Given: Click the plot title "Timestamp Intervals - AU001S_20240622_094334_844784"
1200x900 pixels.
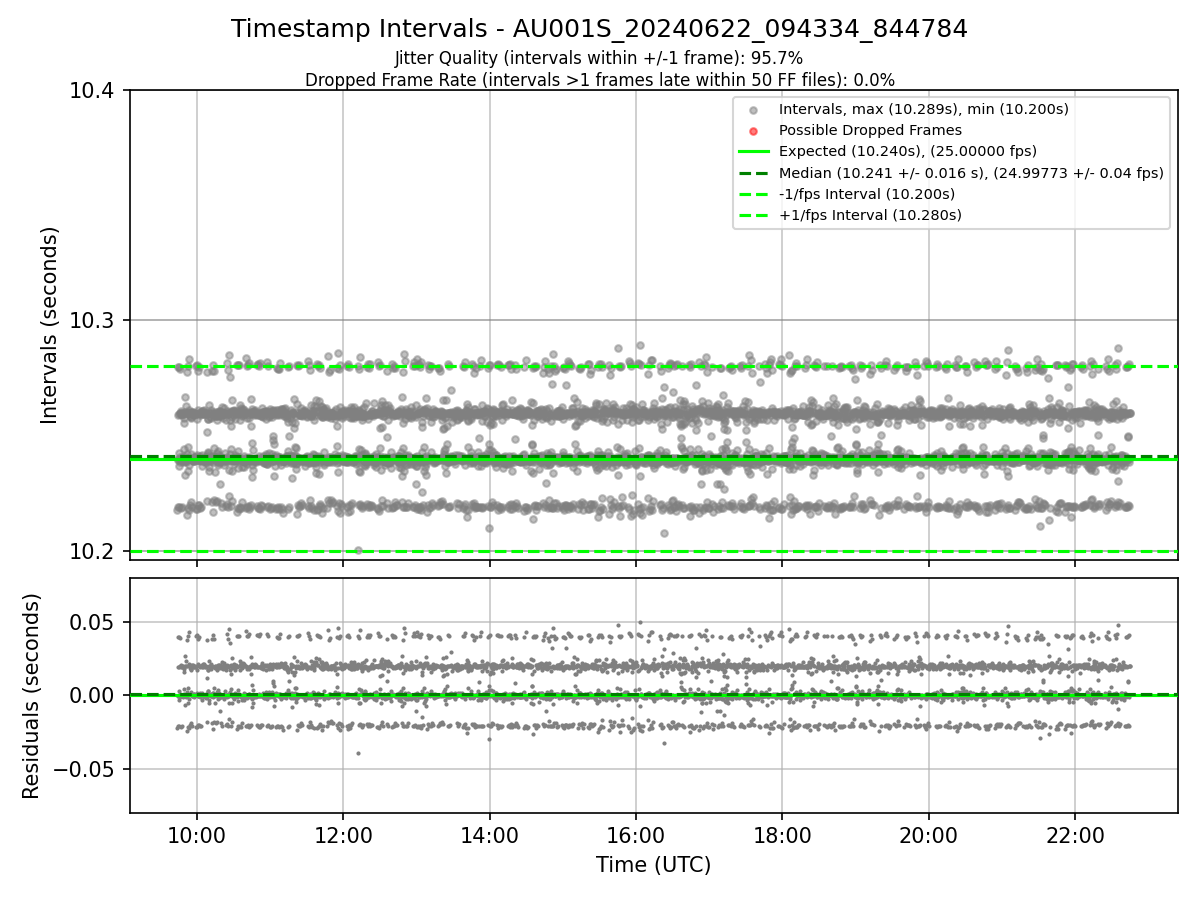Looking at the screenshot, I should point(599,29).
